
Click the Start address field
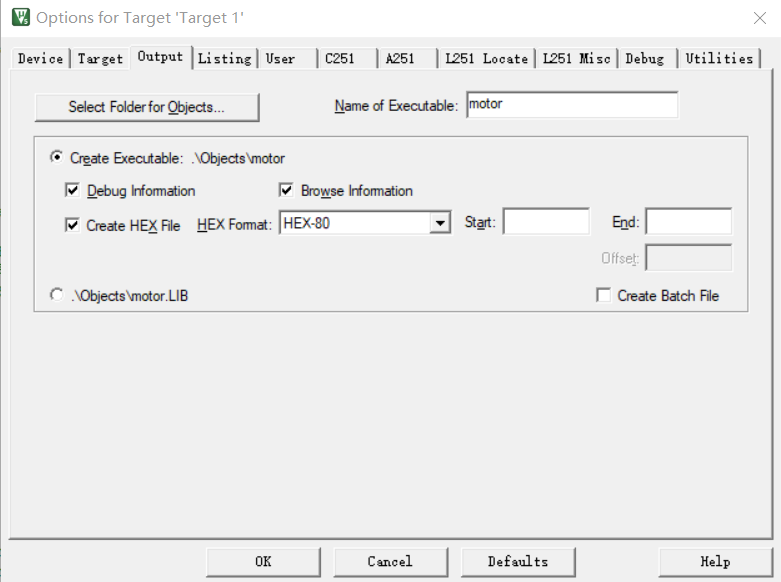click(546, 221)
